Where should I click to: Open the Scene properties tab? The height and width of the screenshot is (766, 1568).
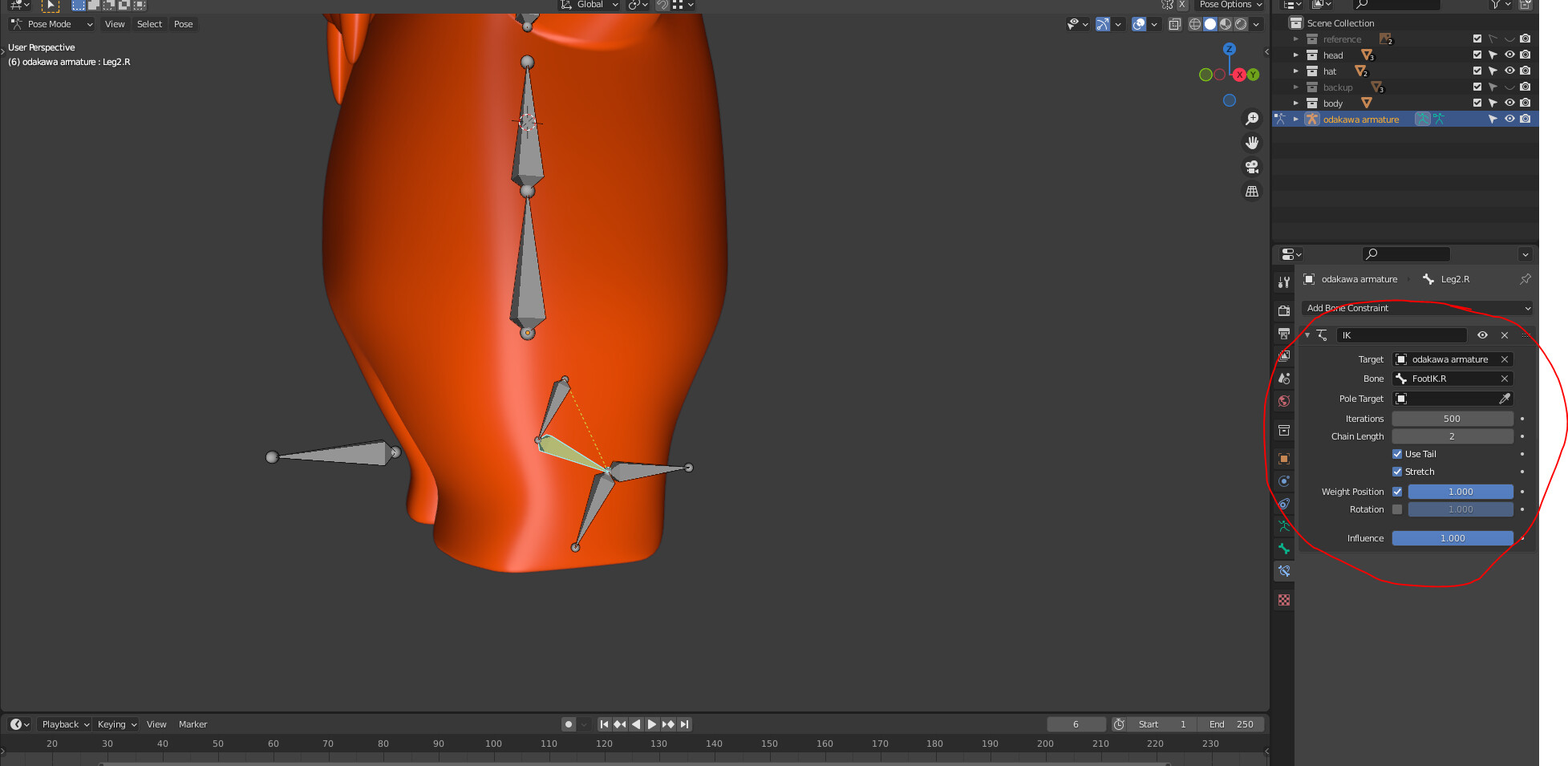[1284, 379]
